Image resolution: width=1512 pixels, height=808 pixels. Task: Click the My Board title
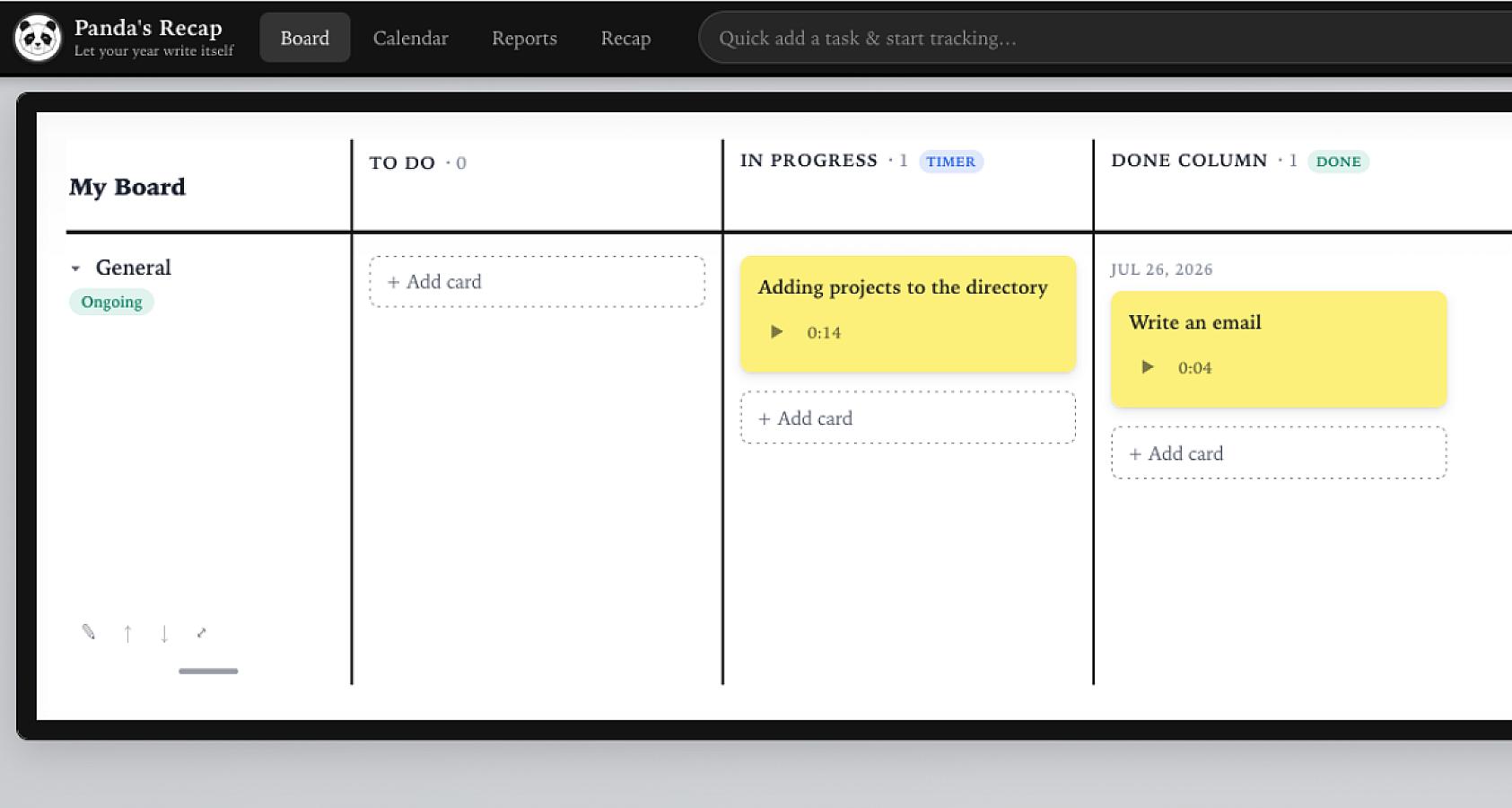click(127, 187)
